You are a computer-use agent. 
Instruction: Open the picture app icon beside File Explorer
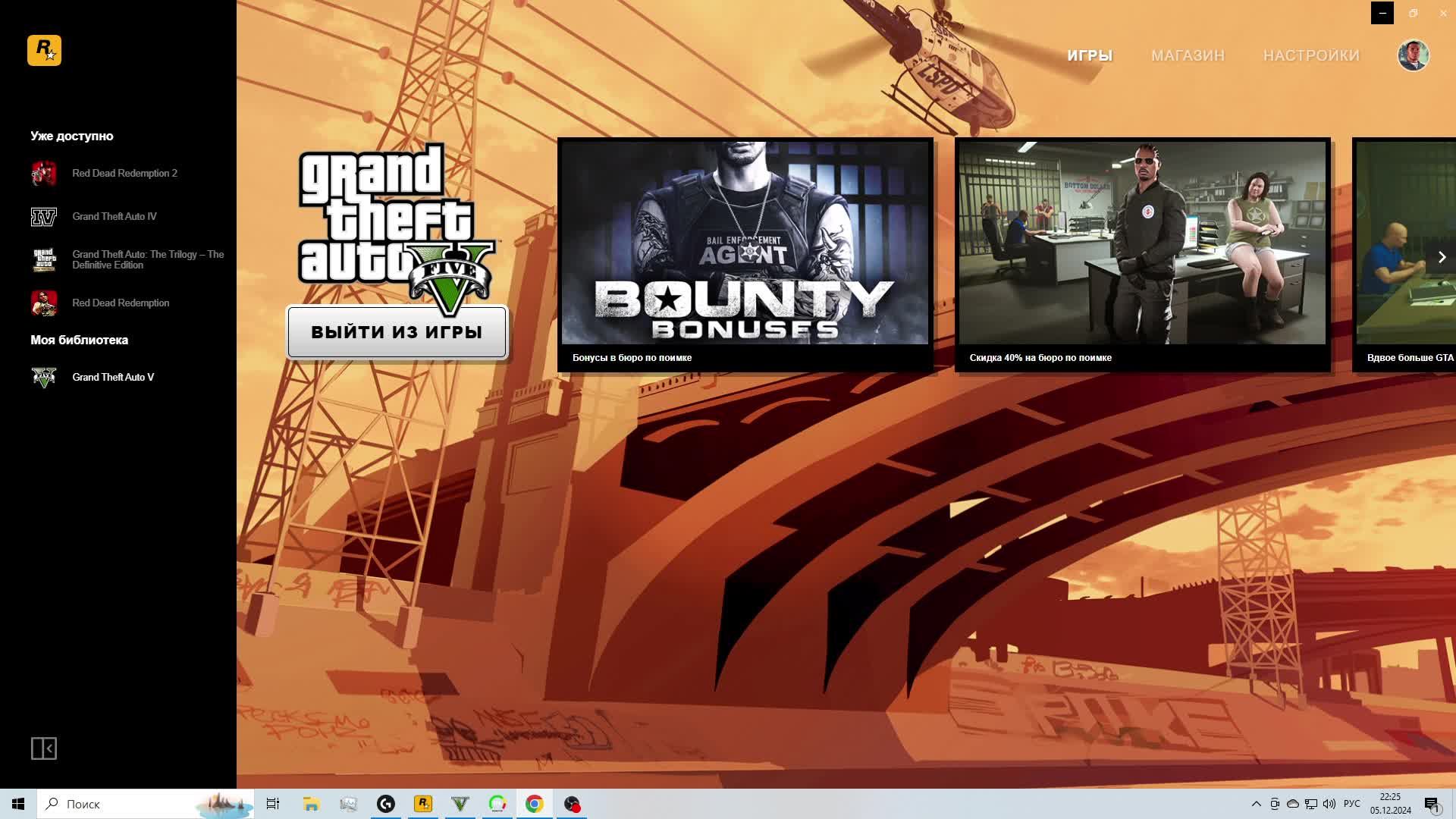(x=349, y=804)
